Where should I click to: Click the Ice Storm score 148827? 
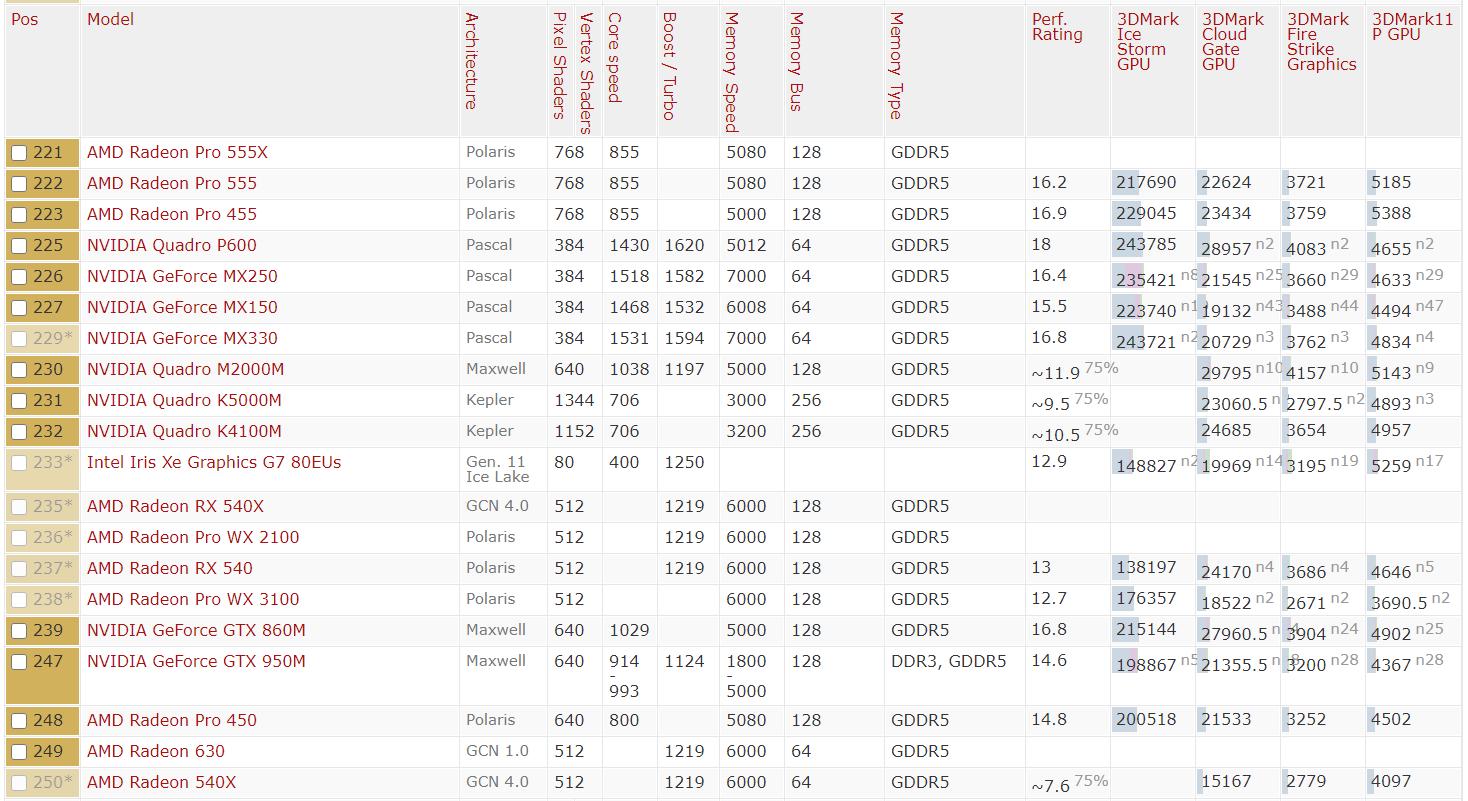click(x=1147, y=467)
